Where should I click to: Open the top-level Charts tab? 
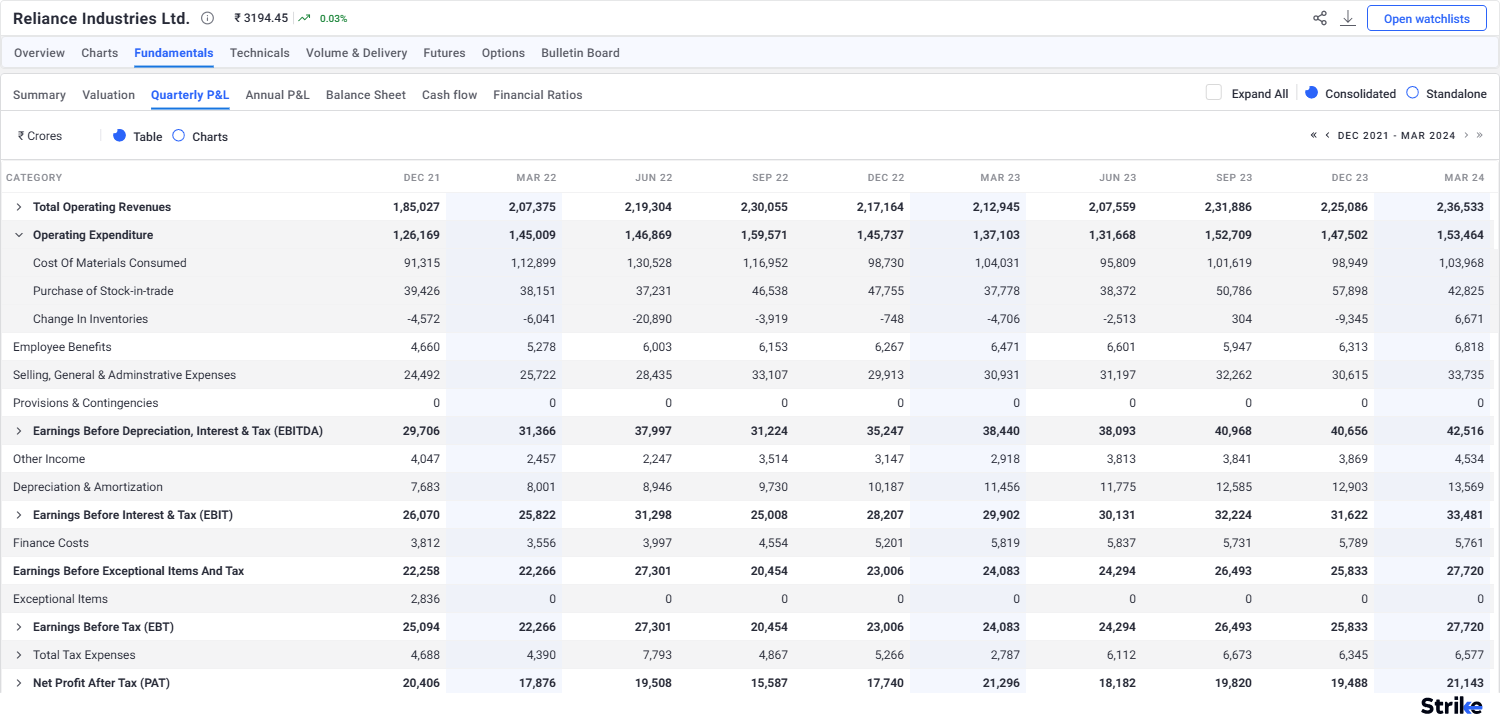pos(99,53)
